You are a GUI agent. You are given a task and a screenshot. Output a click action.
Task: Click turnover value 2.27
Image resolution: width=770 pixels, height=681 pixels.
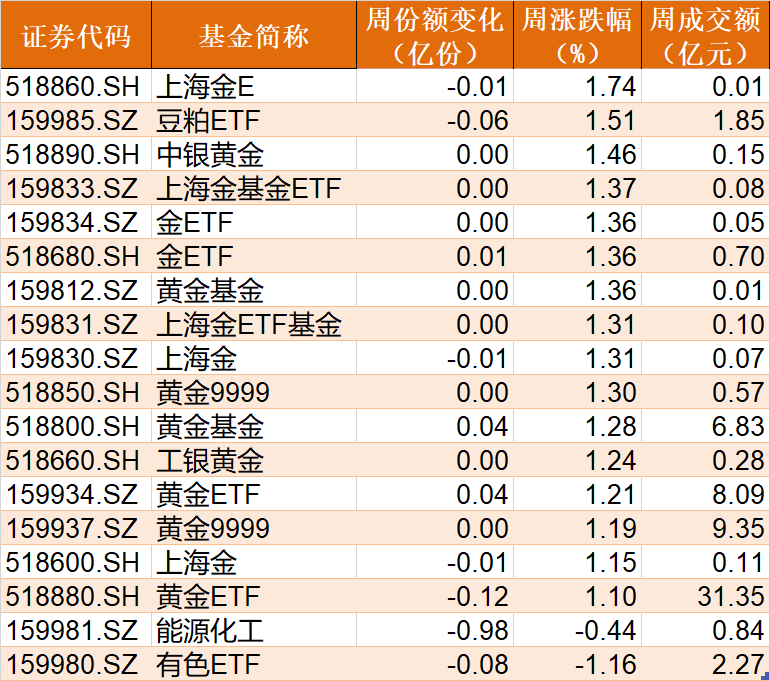739,664
